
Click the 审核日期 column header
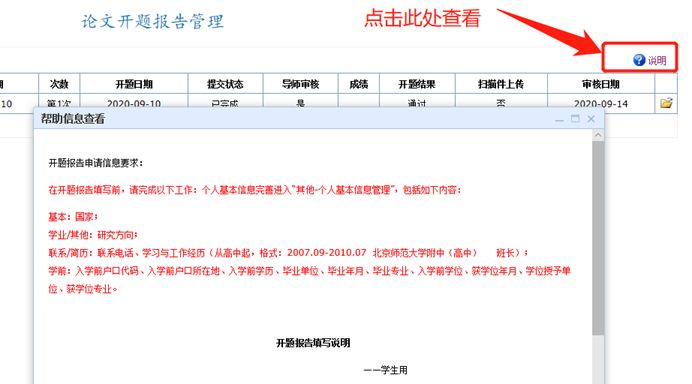tap(601, 84)
